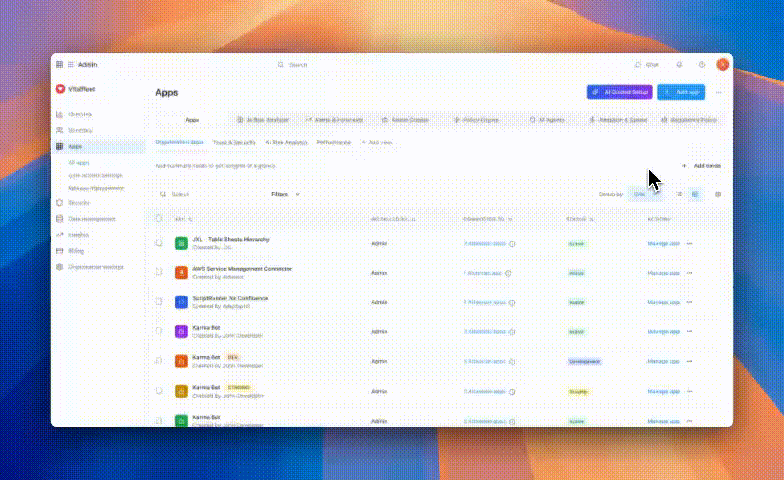This screenshot has height=480, width=784.
Task: Click the Karma Bot DEV app icon
Action: pos(181,361)
